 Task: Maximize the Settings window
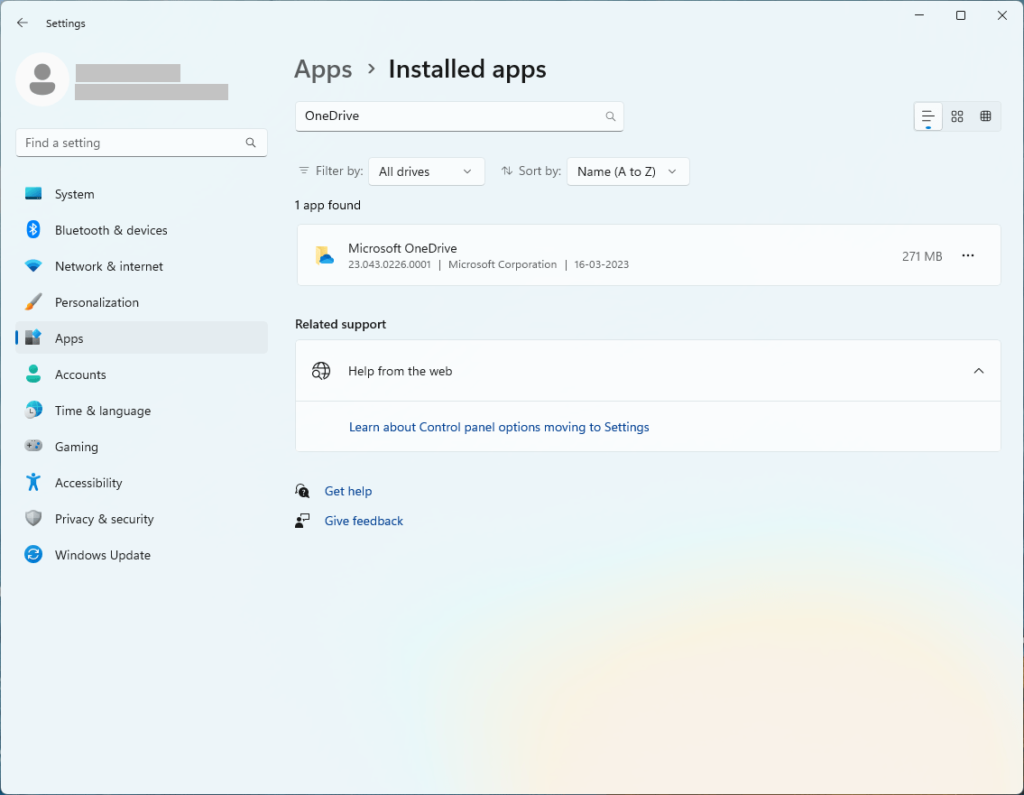click(961, 15)
